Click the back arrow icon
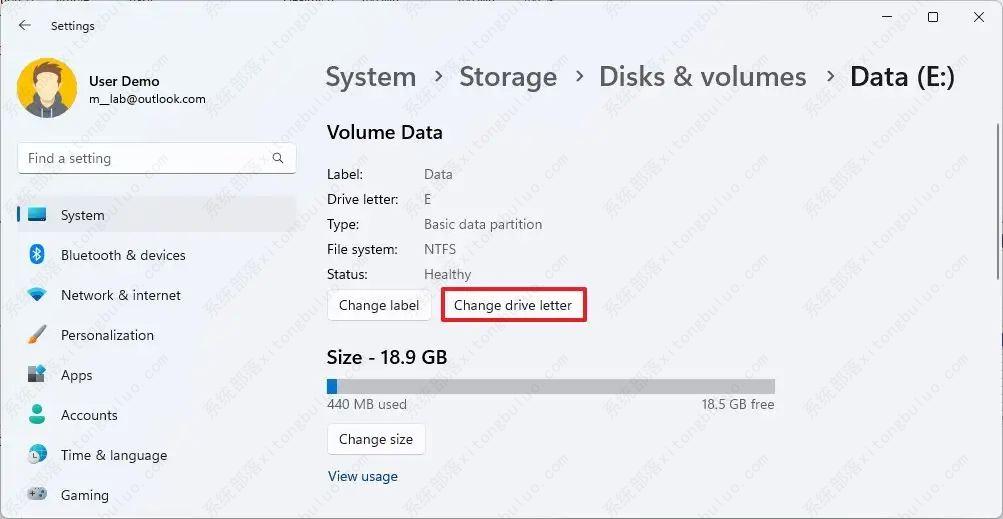 pyautogui.click(x=25, y=26)
